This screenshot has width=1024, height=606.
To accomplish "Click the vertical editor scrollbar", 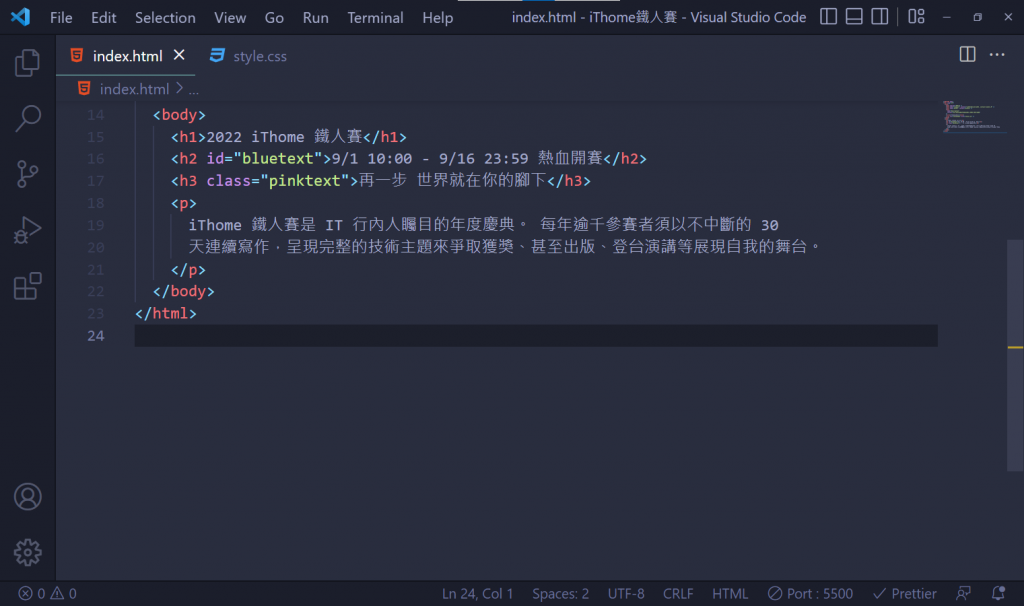I will pos(1015,355).
